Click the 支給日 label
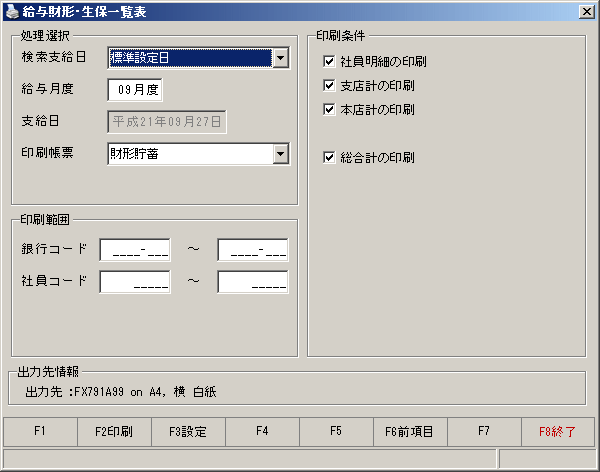The image size is (600, 472). click(40, 121)
